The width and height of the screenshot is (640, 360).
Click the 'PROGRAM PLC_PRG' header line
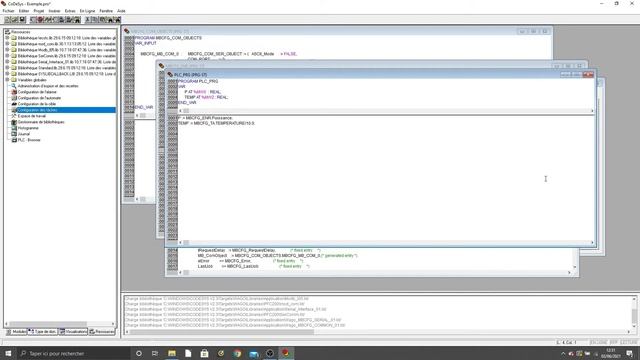[x=198, y=81]
